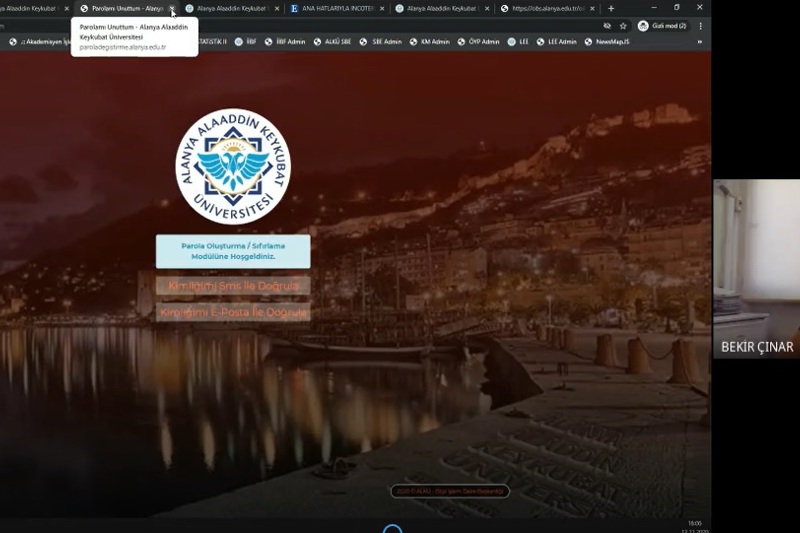800x533 pixels.
Task: Close the obs.alanya.edu.tr tab
Action: pyautogui.click(x=592, y=9)
